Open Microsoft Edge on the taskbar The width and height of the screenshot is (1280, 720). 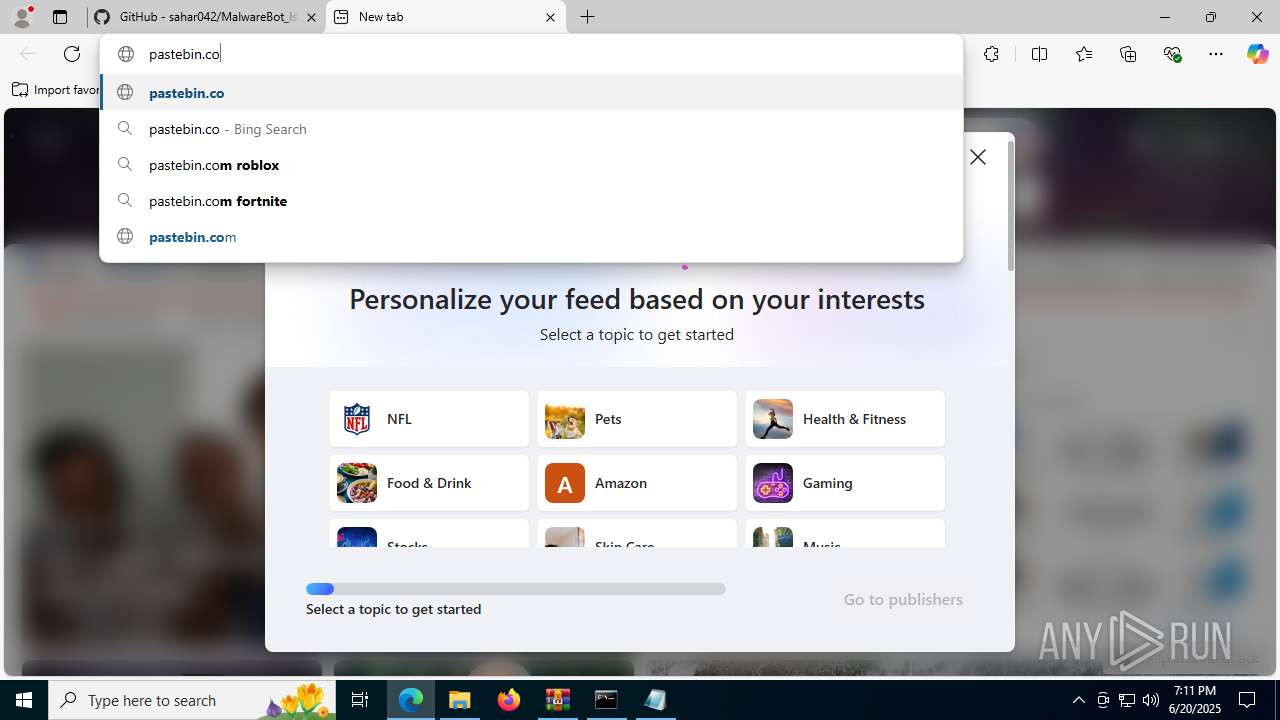[x=411, y=700]
